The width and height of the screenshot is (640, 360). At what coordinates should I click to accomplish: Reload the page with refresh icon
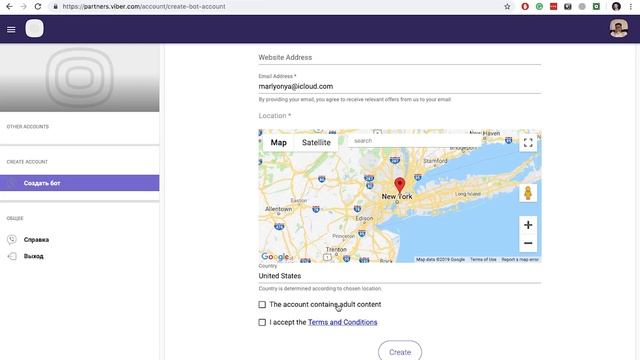coord(38,7)
